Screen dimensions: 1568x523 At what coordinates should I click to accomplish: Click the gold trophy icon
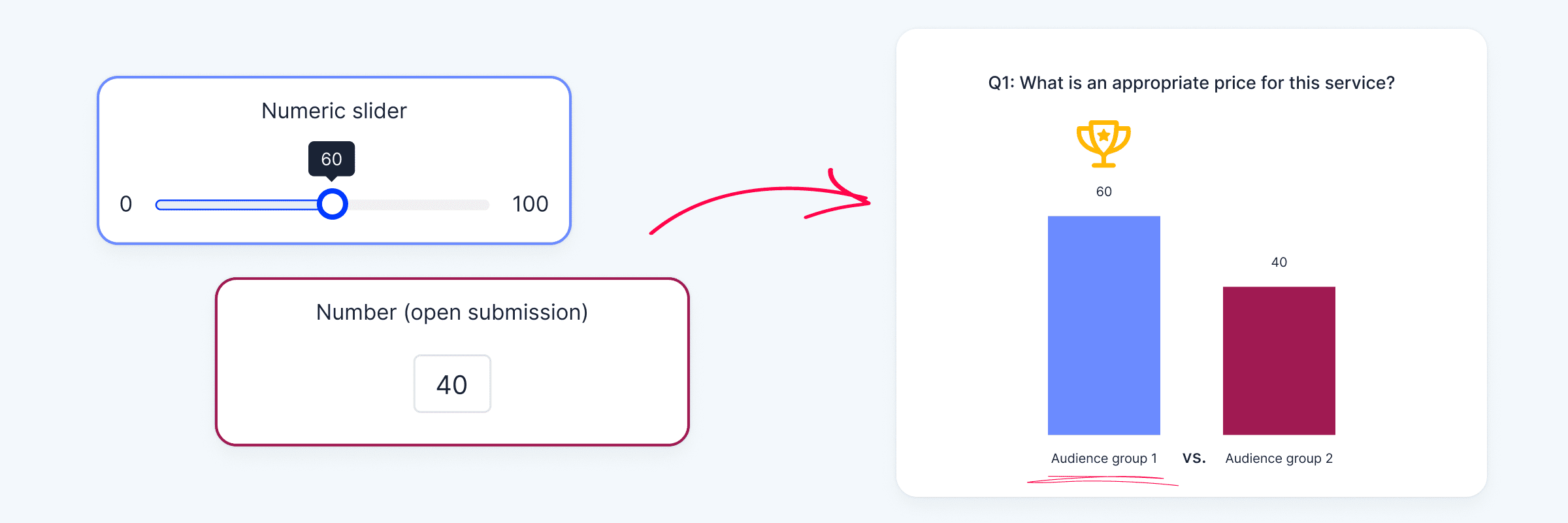[x=1103, y=144]
